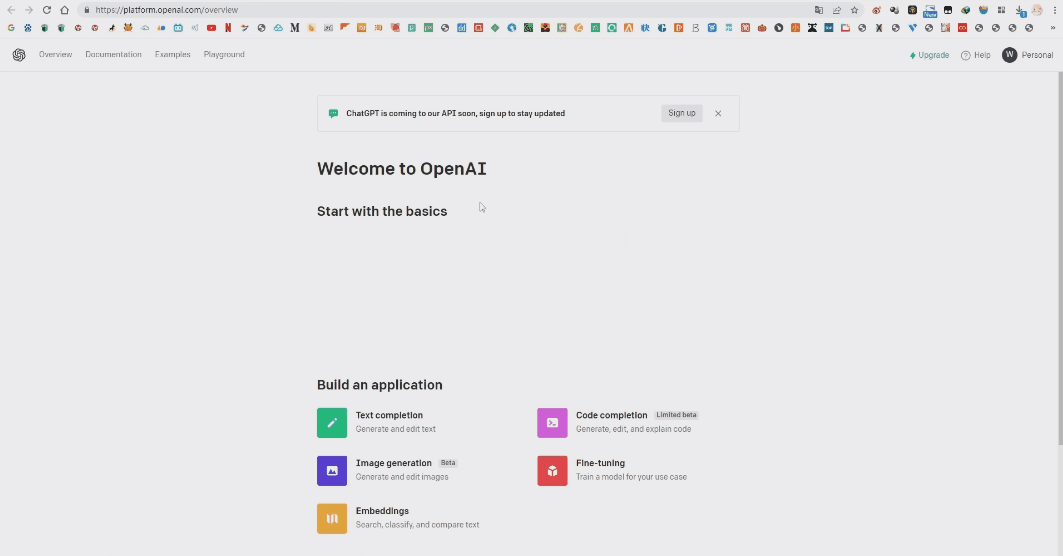
Task: Click the Help text link
Action: tap(982, 55)
